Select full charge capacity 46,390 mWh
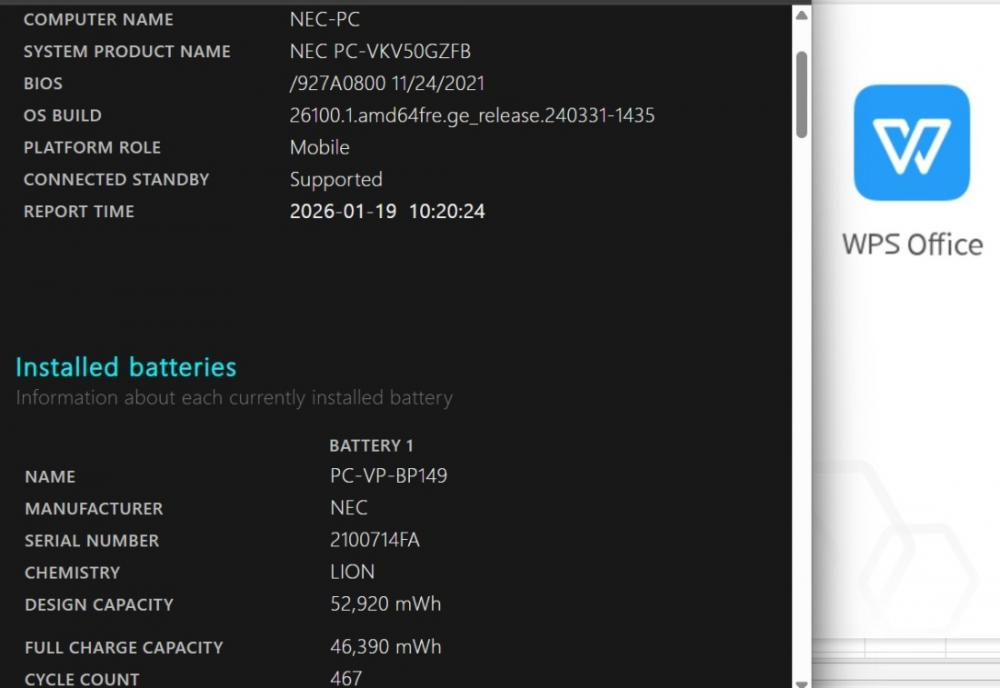The width and height of the screenshot is (1000, 688). click(385, 647)
